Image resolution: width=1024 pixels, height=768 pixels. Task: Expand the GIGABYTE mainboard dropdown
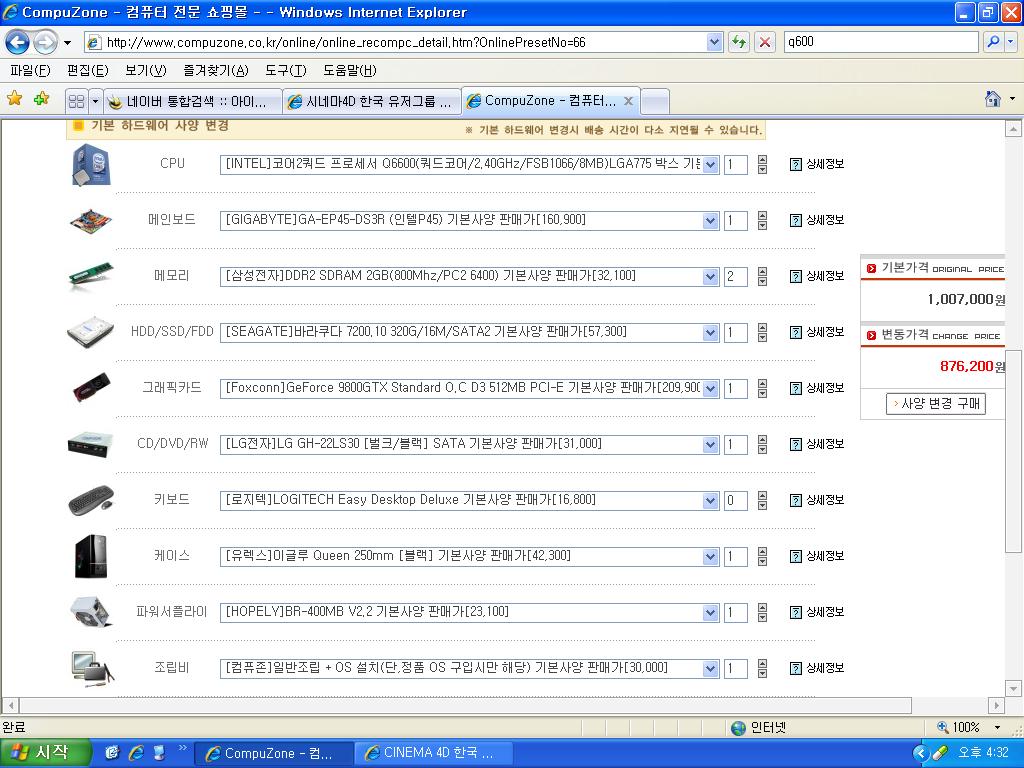(711, 221)
